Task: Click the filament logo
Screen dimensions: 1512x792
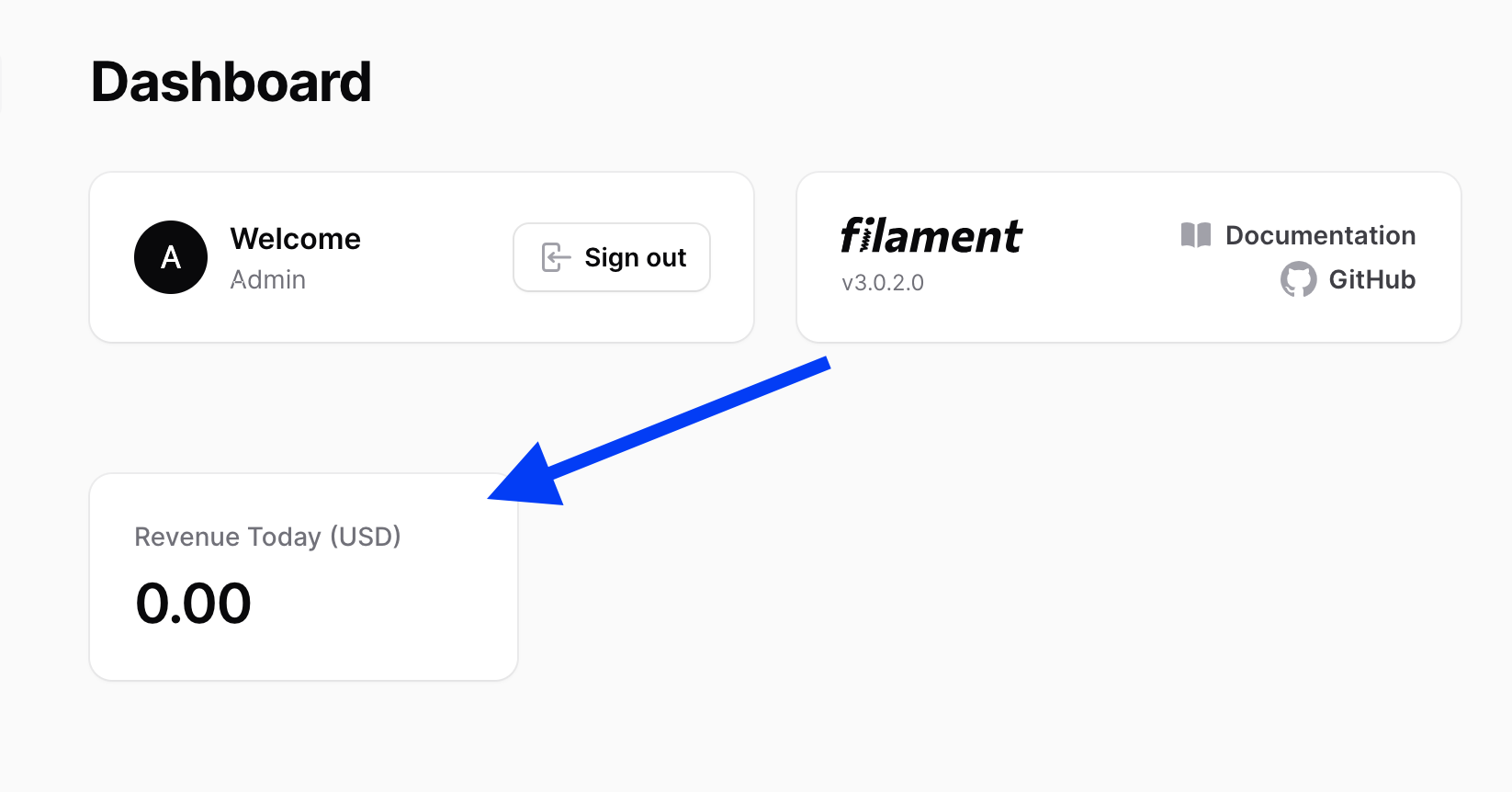Action: tap(931, 236)
